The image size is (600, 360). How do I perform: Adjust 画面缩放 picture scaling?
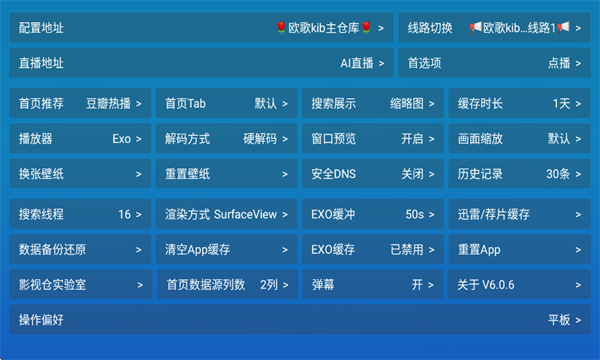[520, 138]
